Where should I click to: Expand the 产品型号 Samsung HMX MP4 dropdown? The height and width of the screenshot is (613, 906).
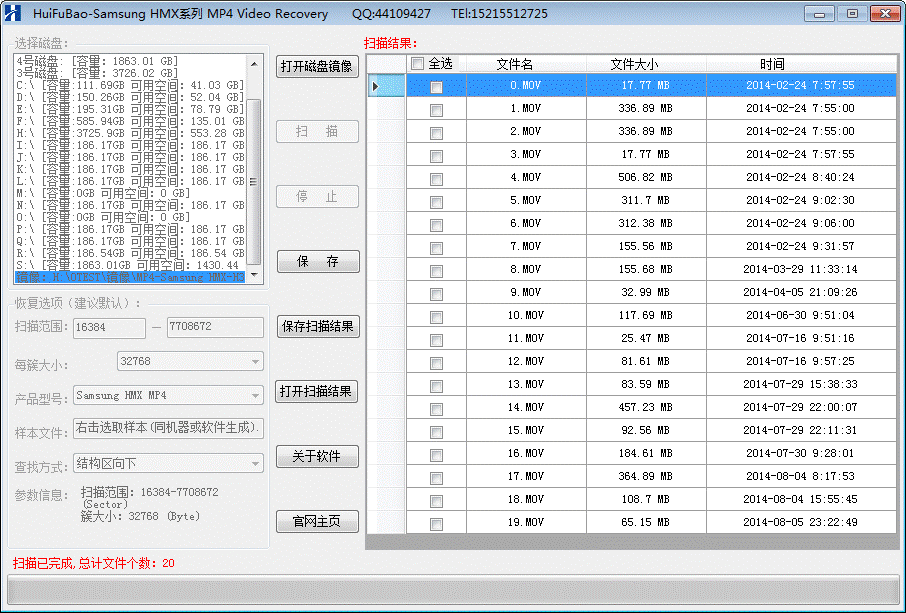(x=255, y=396)
